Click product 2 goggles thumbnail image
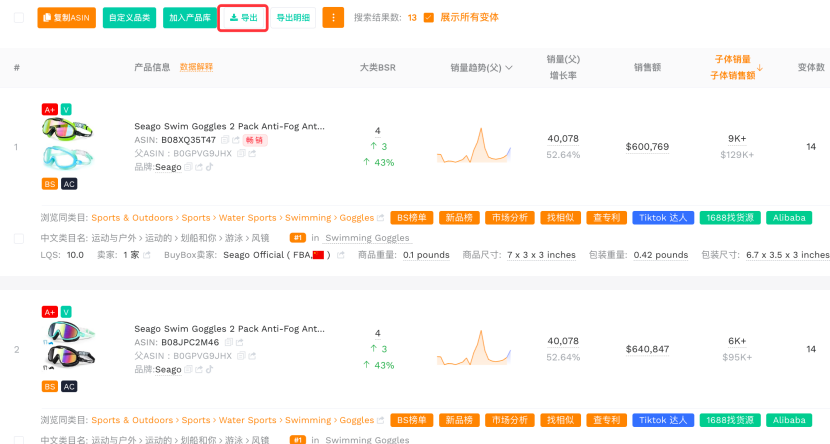Image resolution: width=830 pixels, height=444 pixels. coord(69,345)
